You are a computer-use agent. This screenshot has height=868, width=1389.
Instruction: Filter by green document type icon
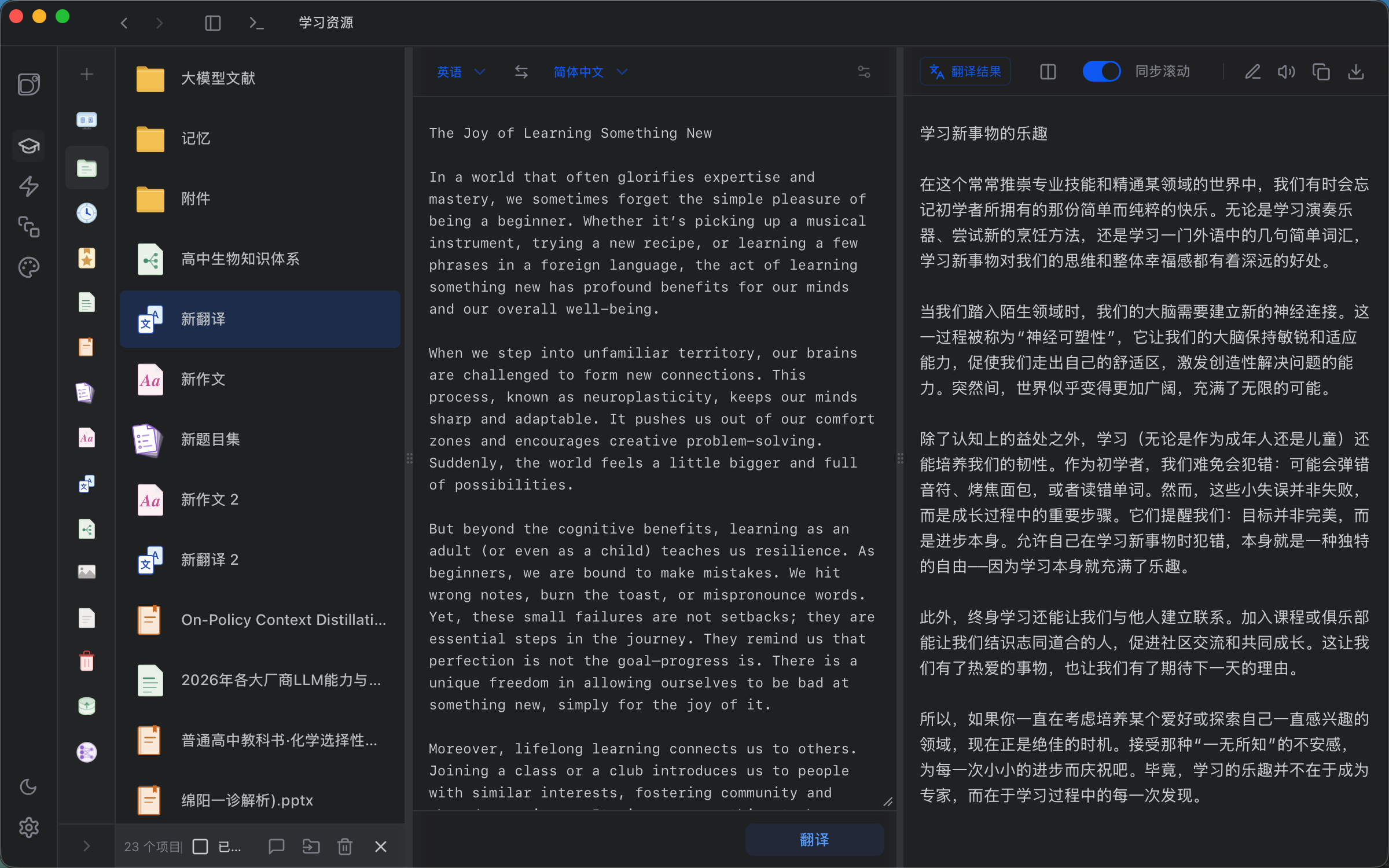[x=87, y=303]
